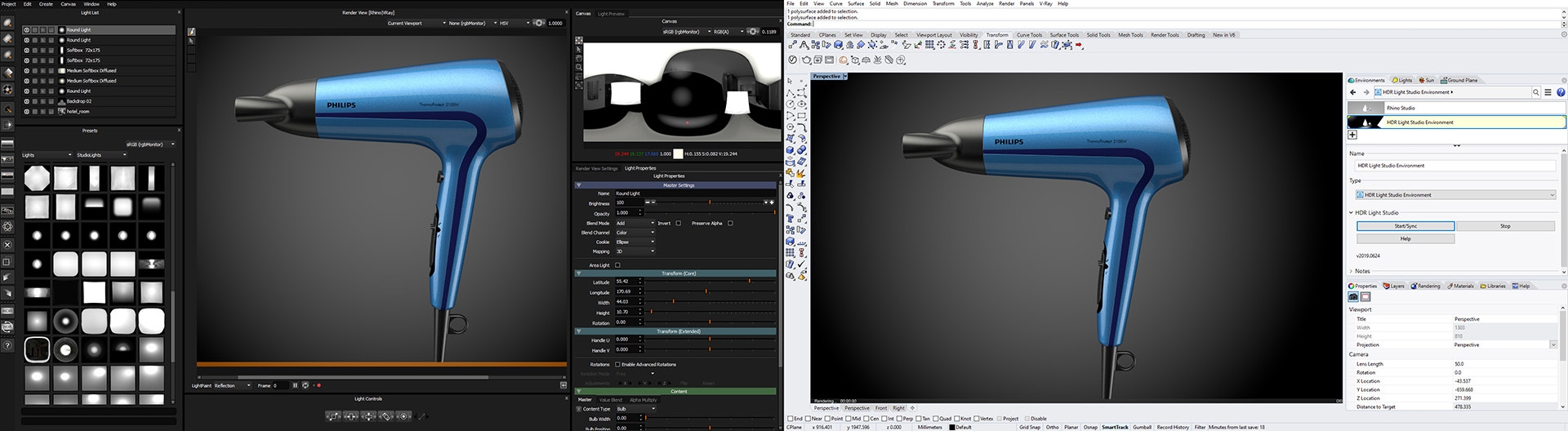Toggle visibility of Backdrop 02 light
The image size is (1568, 431).
tap(27, 101)
